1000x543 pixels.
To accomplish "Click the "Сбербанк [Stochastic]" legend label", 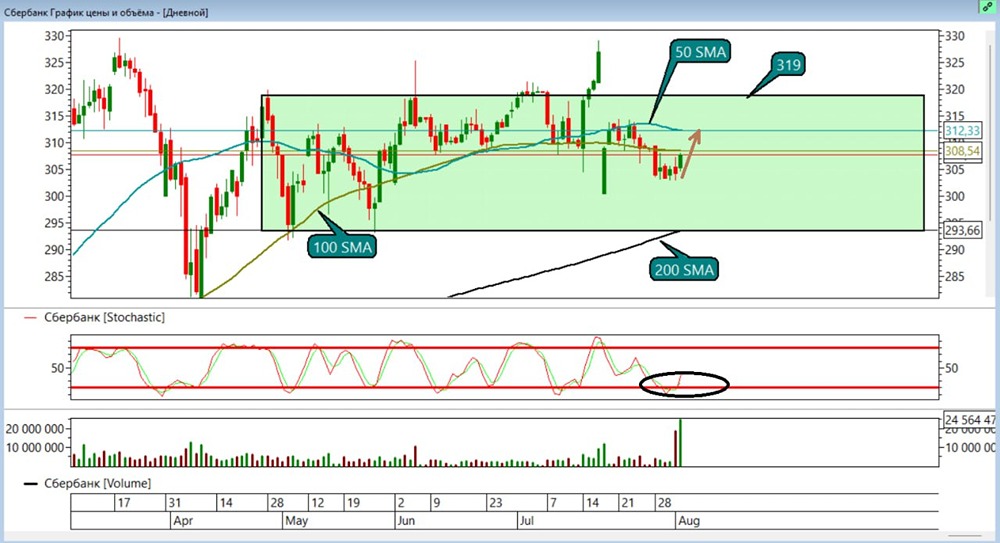I will coord(105,317).
